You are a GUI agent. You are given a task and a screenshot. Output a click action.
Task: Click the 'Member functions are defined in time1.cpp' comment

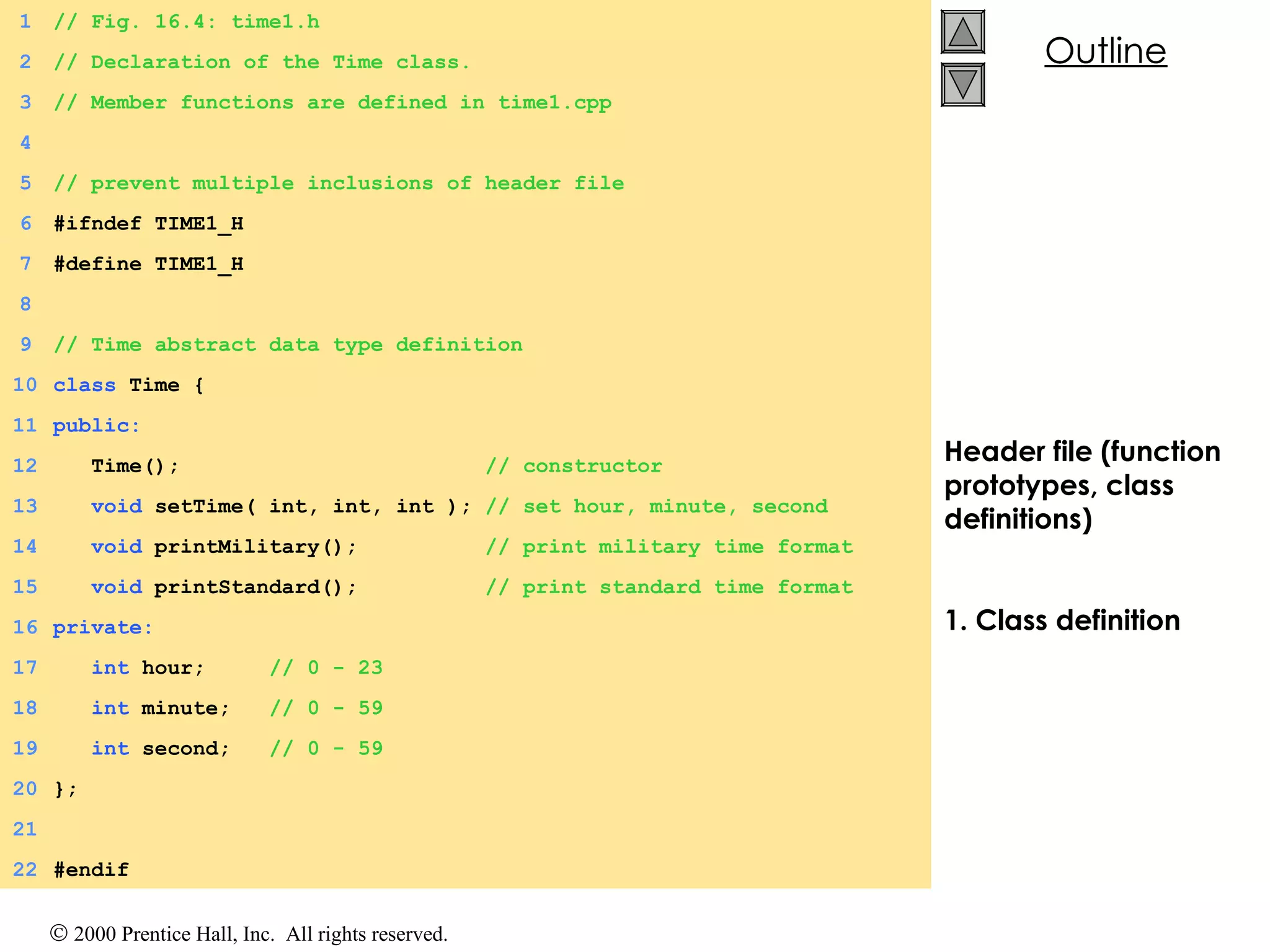point(332,103)
